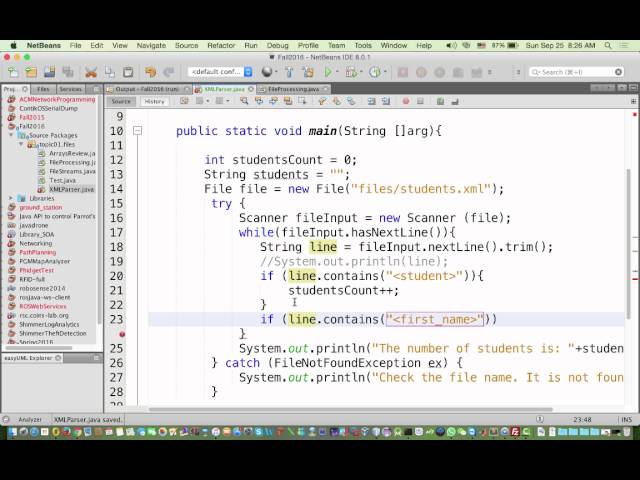Click the Previous Bookmark icon
Viewport: 640px width, 480px height.
tap(322, 101)
